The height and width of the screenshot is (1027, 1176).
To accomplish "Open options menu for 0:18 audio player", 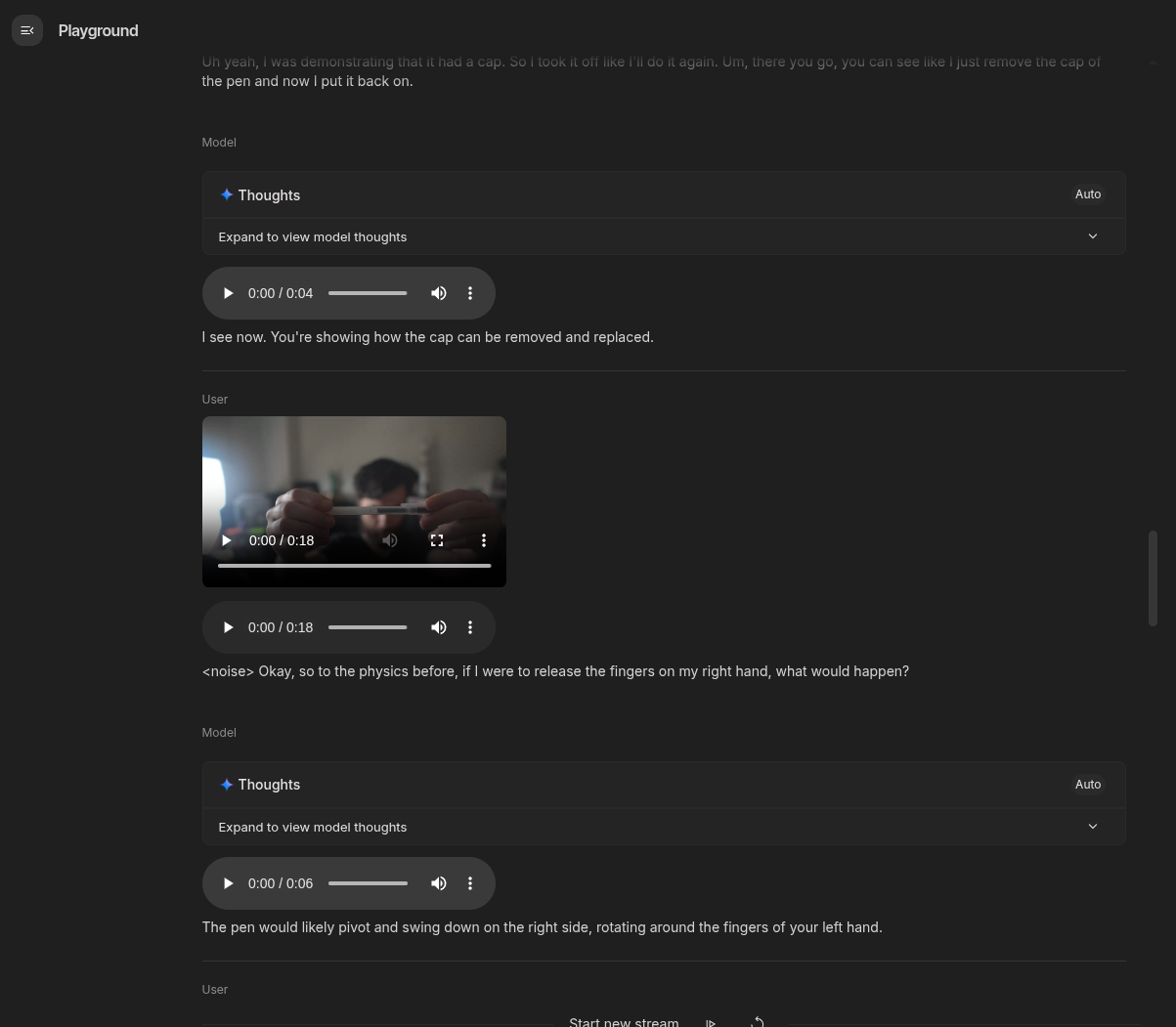I will 470,627.
